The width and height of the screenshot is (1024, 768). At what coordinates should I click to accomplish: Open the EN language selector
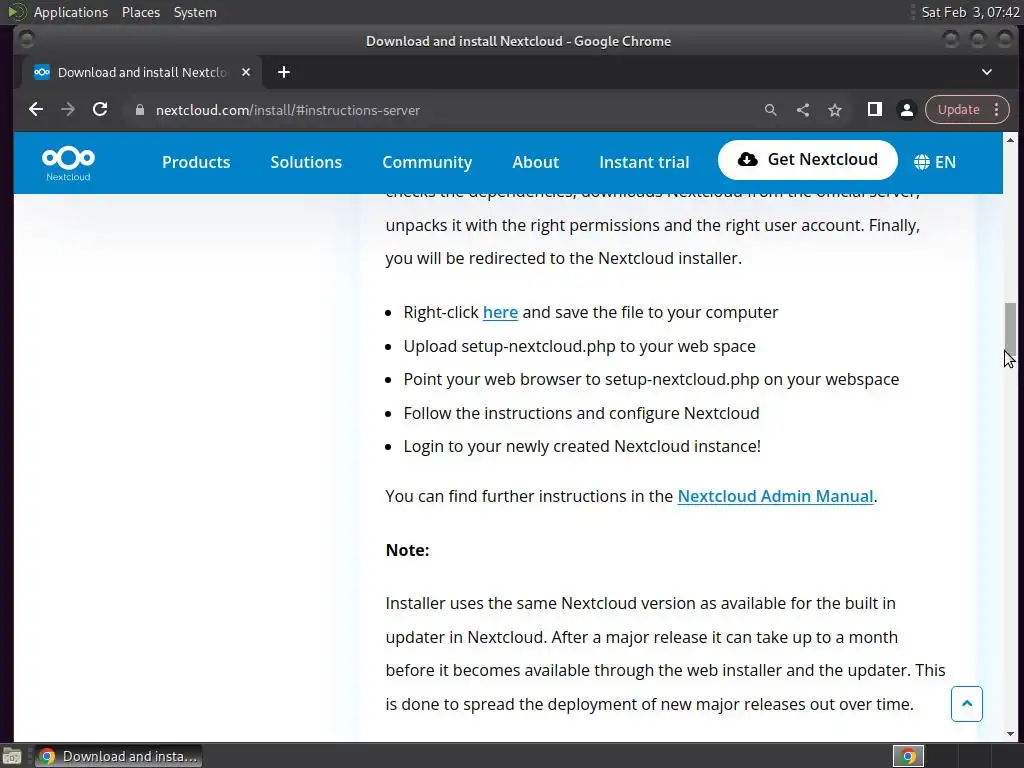(x=935, y=162)
